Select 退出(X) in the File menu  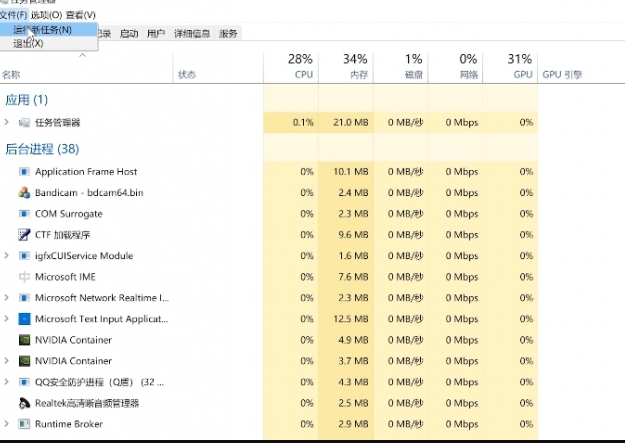(x=28, y=43)
